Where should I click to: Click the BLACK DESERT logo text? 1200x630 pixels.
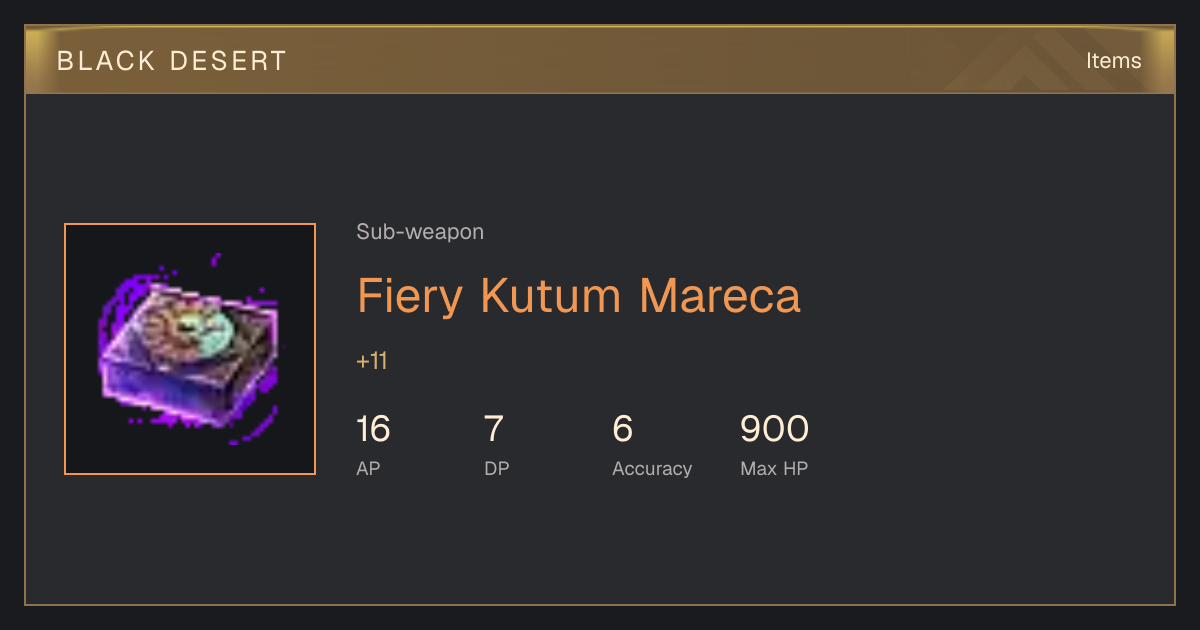pos(172,61)
